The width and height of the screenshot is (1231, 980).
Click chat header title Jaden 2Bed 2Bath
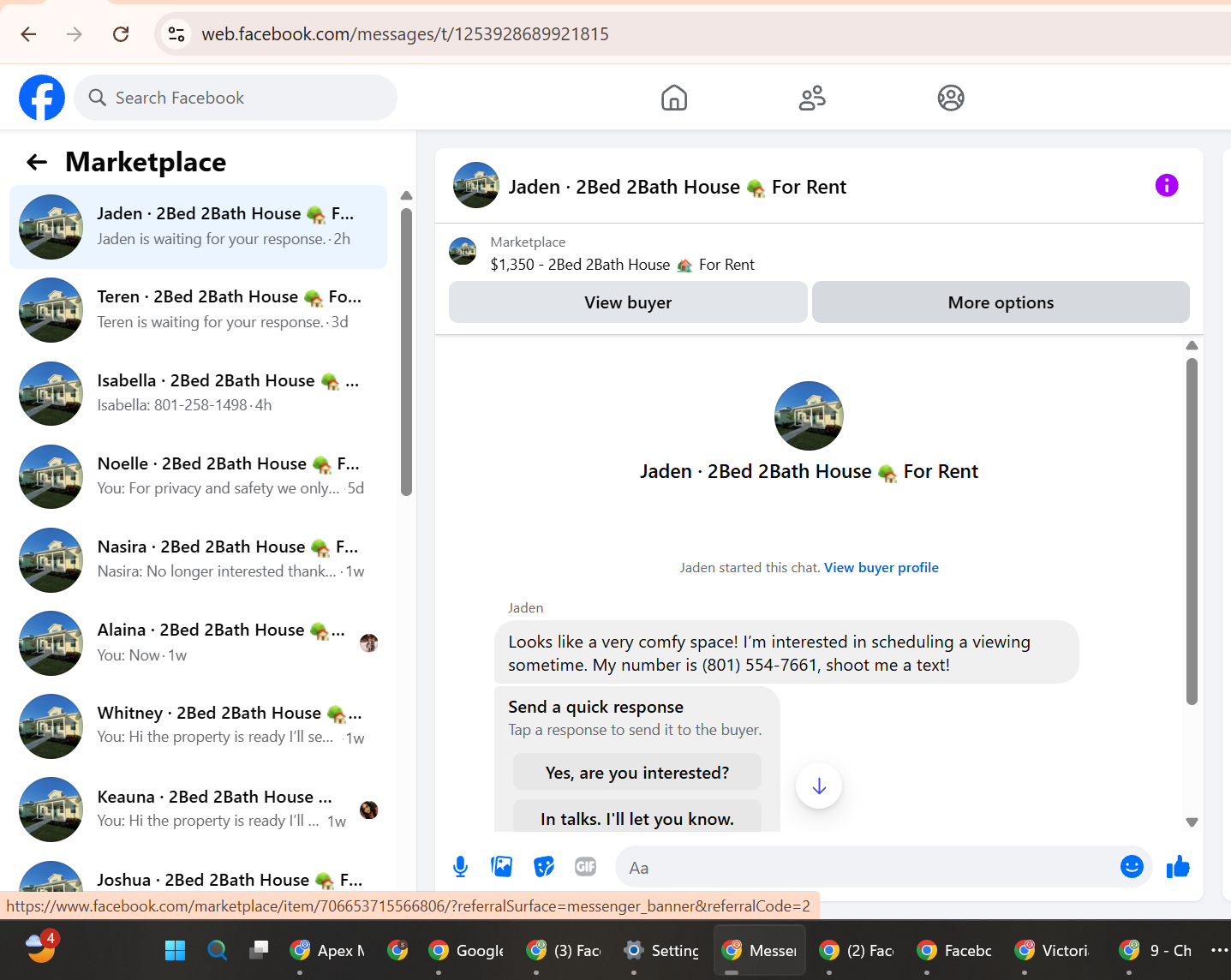(677, 187)
